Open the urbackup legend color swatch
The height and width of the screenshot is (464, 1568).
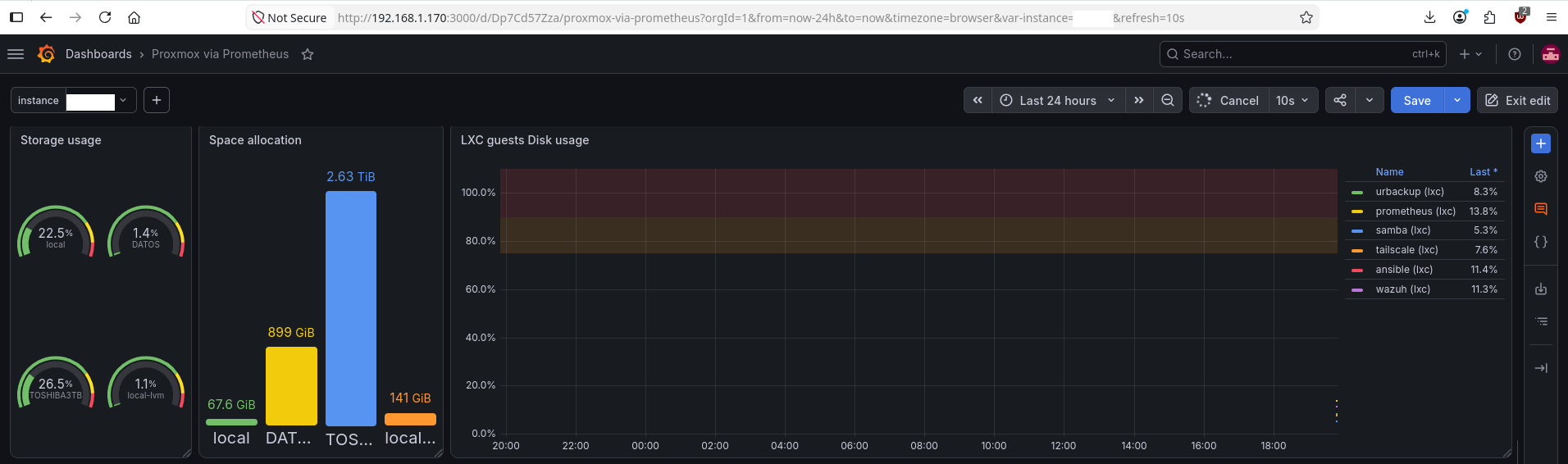(1357, 193)
